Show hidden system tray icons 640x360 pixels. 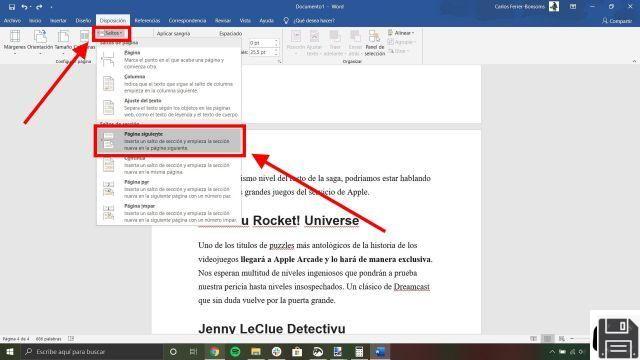552,351
